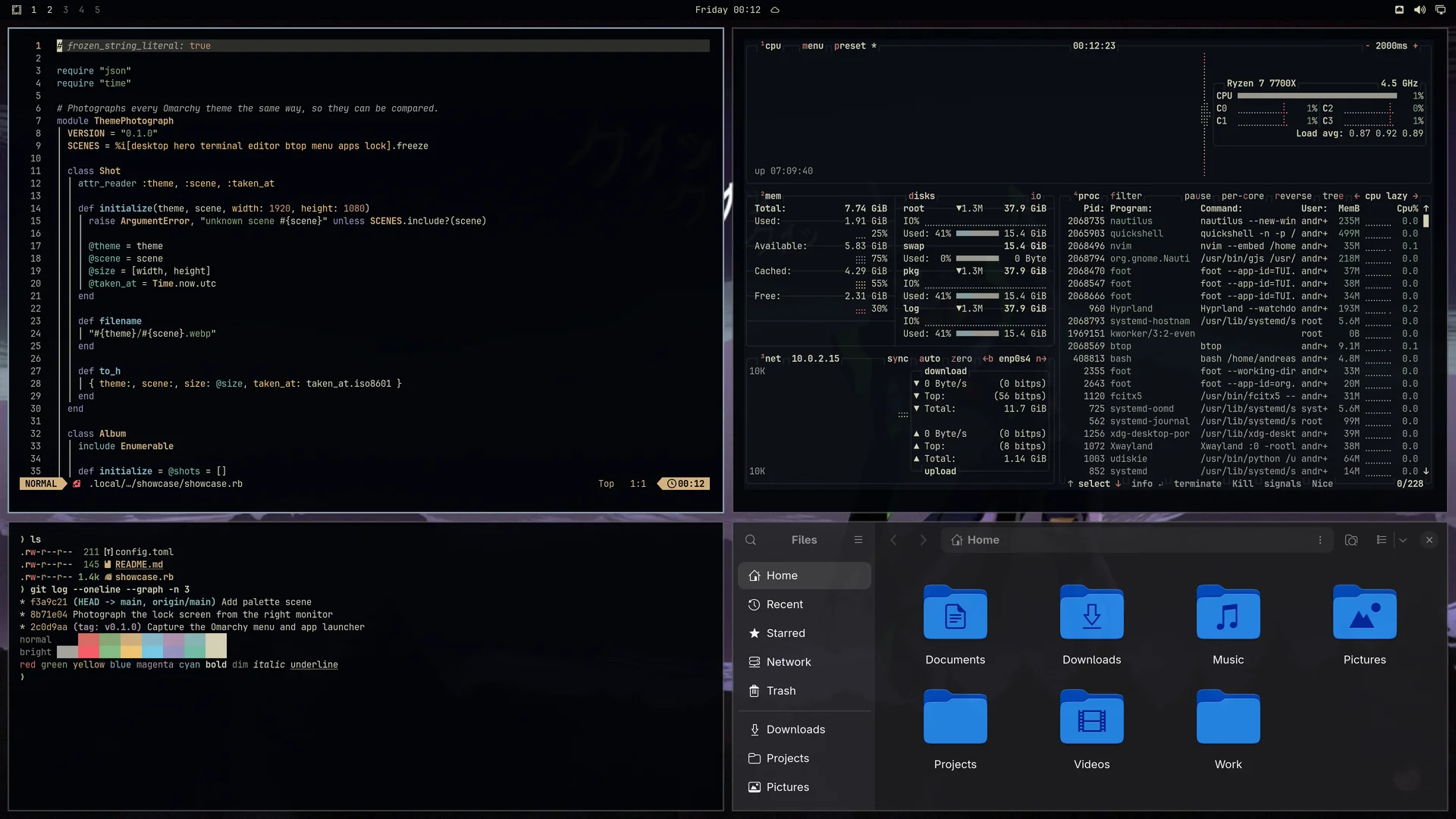
Task: Increase btop update interval with plus
Action: click(1415, 45)
